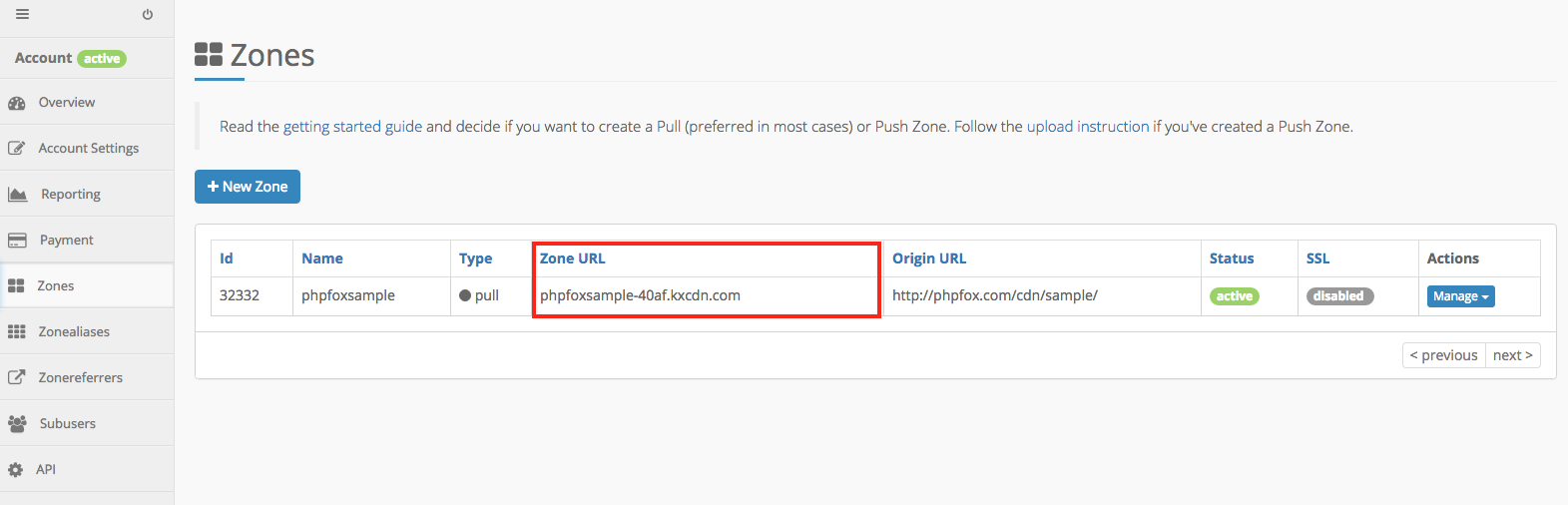Open the upload instruction link
This screenshot has height=505, width=1568.
1088,127
